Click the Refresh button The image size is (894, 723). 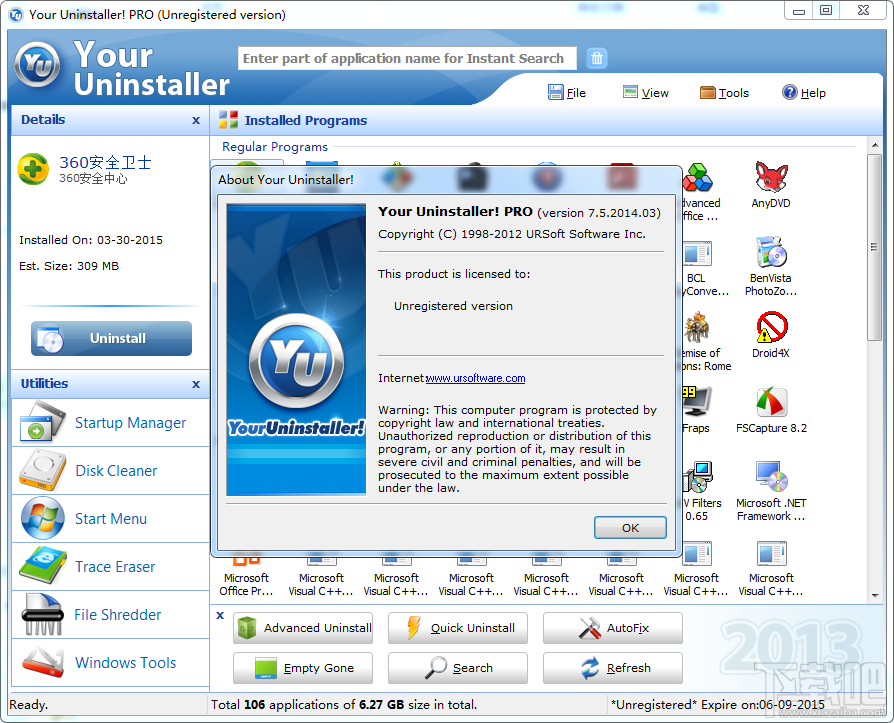click(x=613, y=668)
